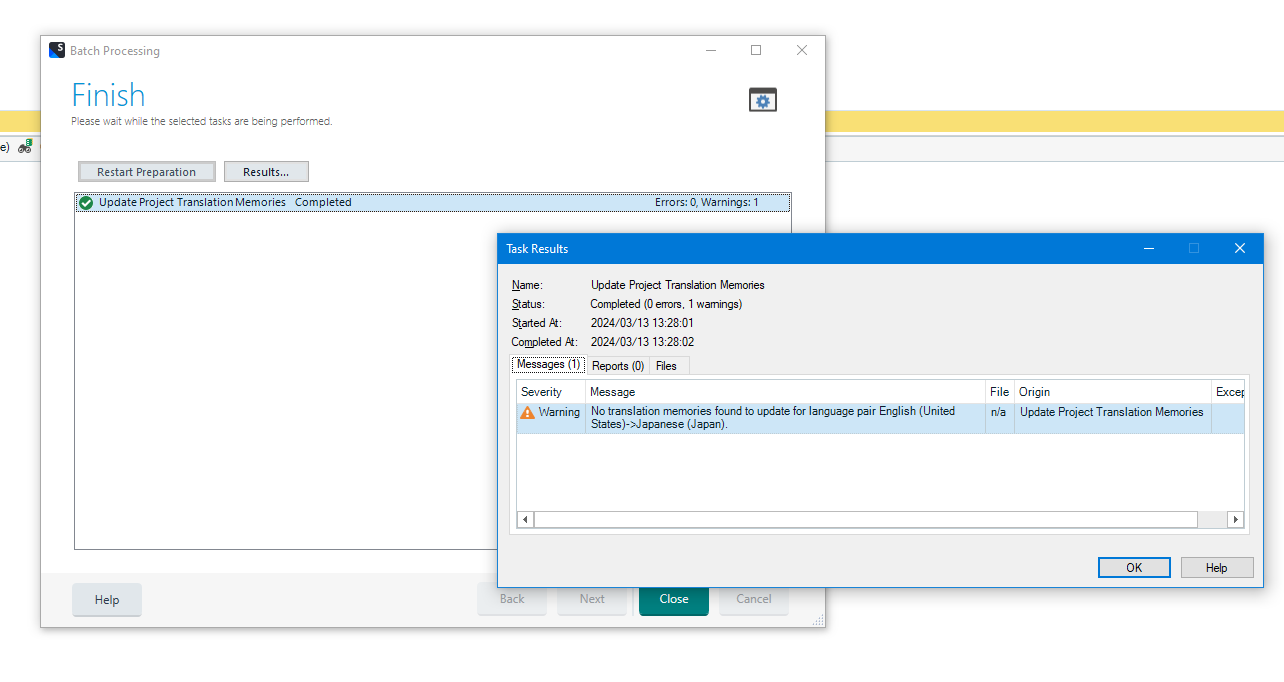Open the Results... button
The height and width of the screenshot is (682, 1284).
(266, 172)
